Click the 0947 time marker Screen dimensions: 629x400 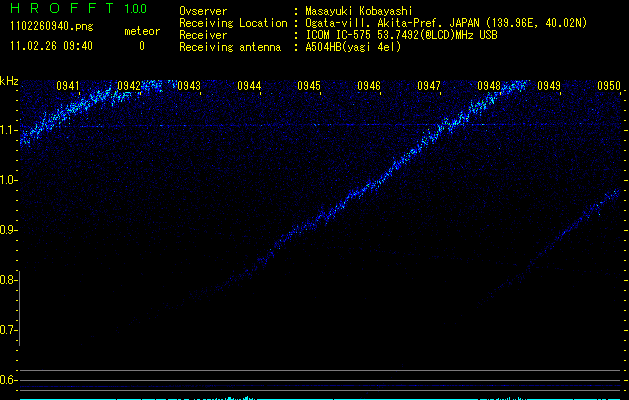tap(429, 86)
